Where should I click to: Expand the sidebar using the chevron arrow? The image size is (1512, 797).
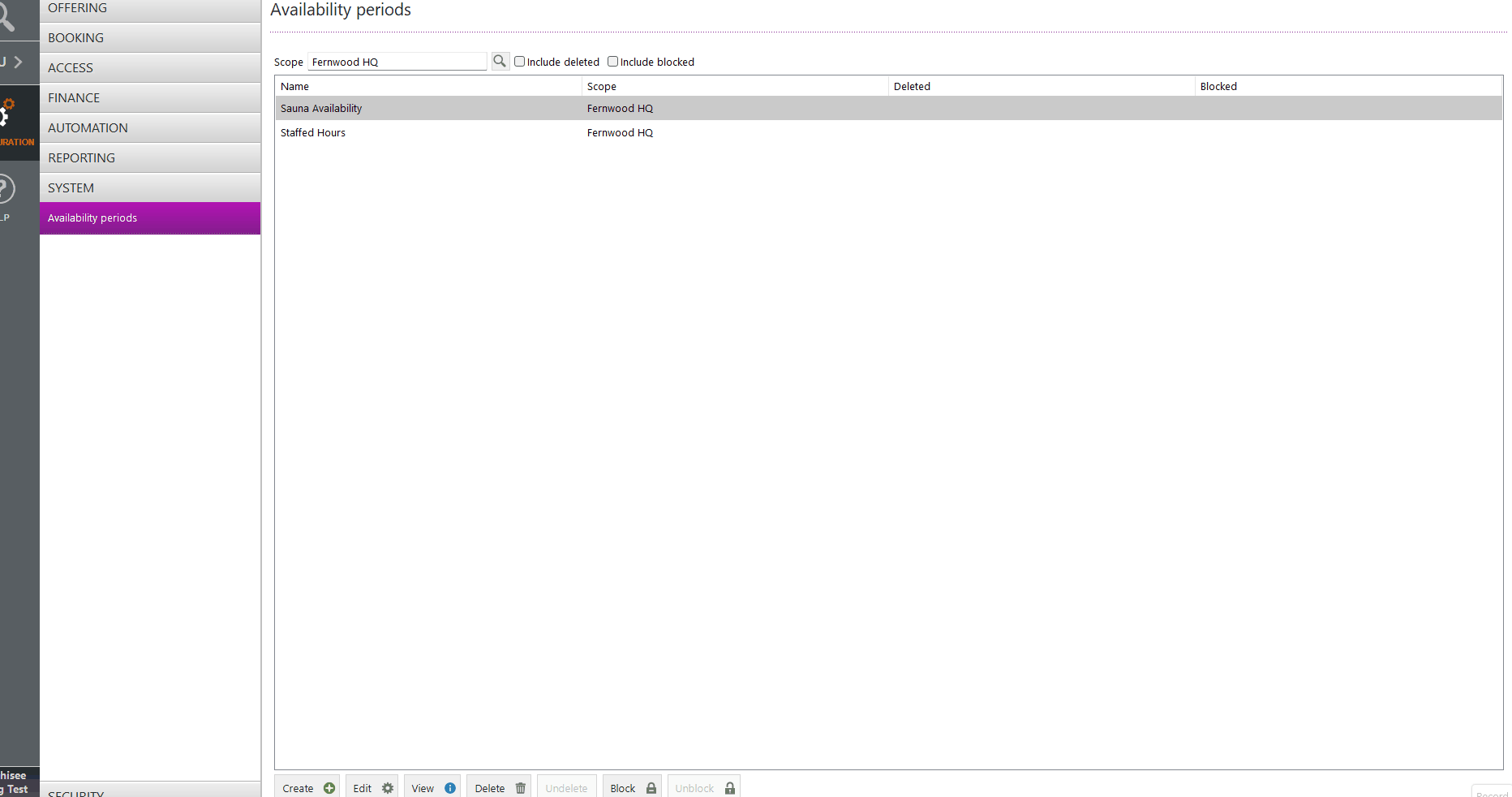point(18,61)
